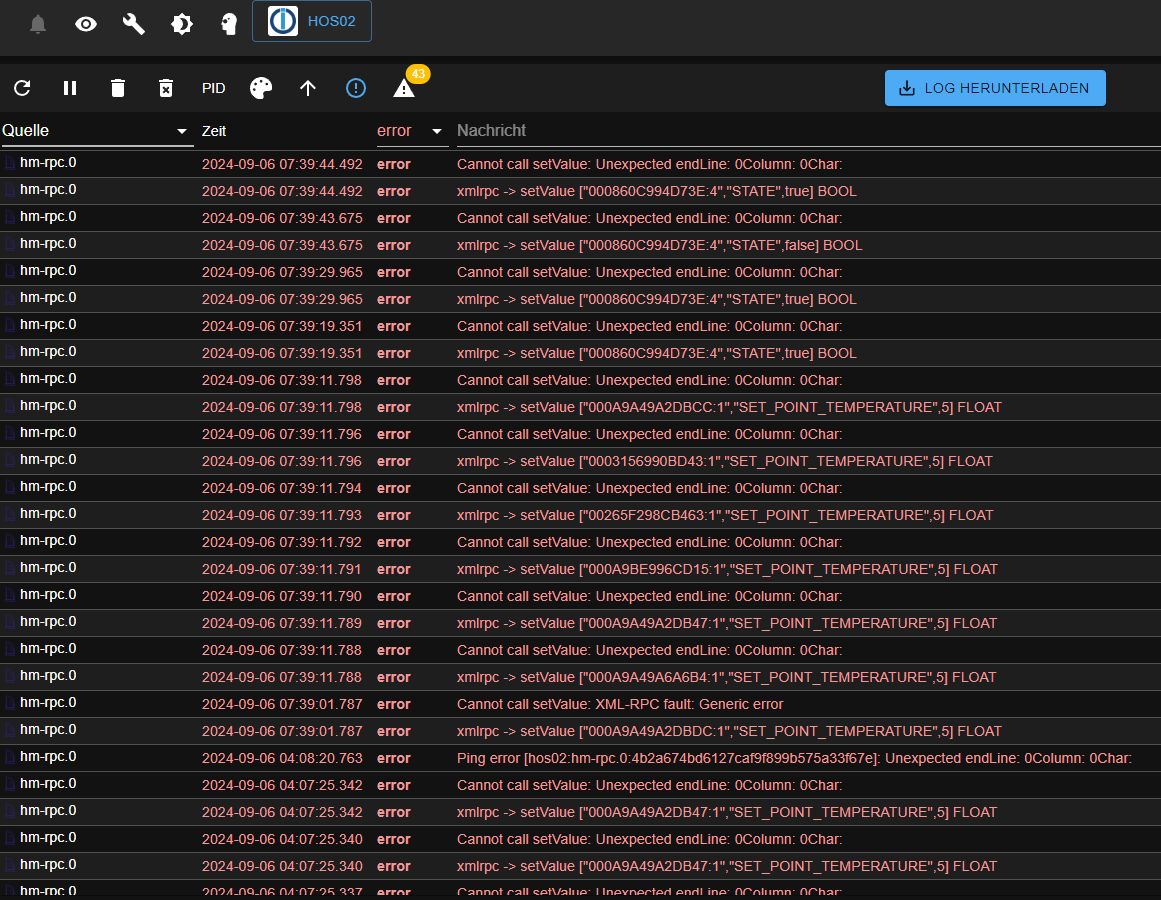
Task: Click the color palette icon
Action: [260, 88]
